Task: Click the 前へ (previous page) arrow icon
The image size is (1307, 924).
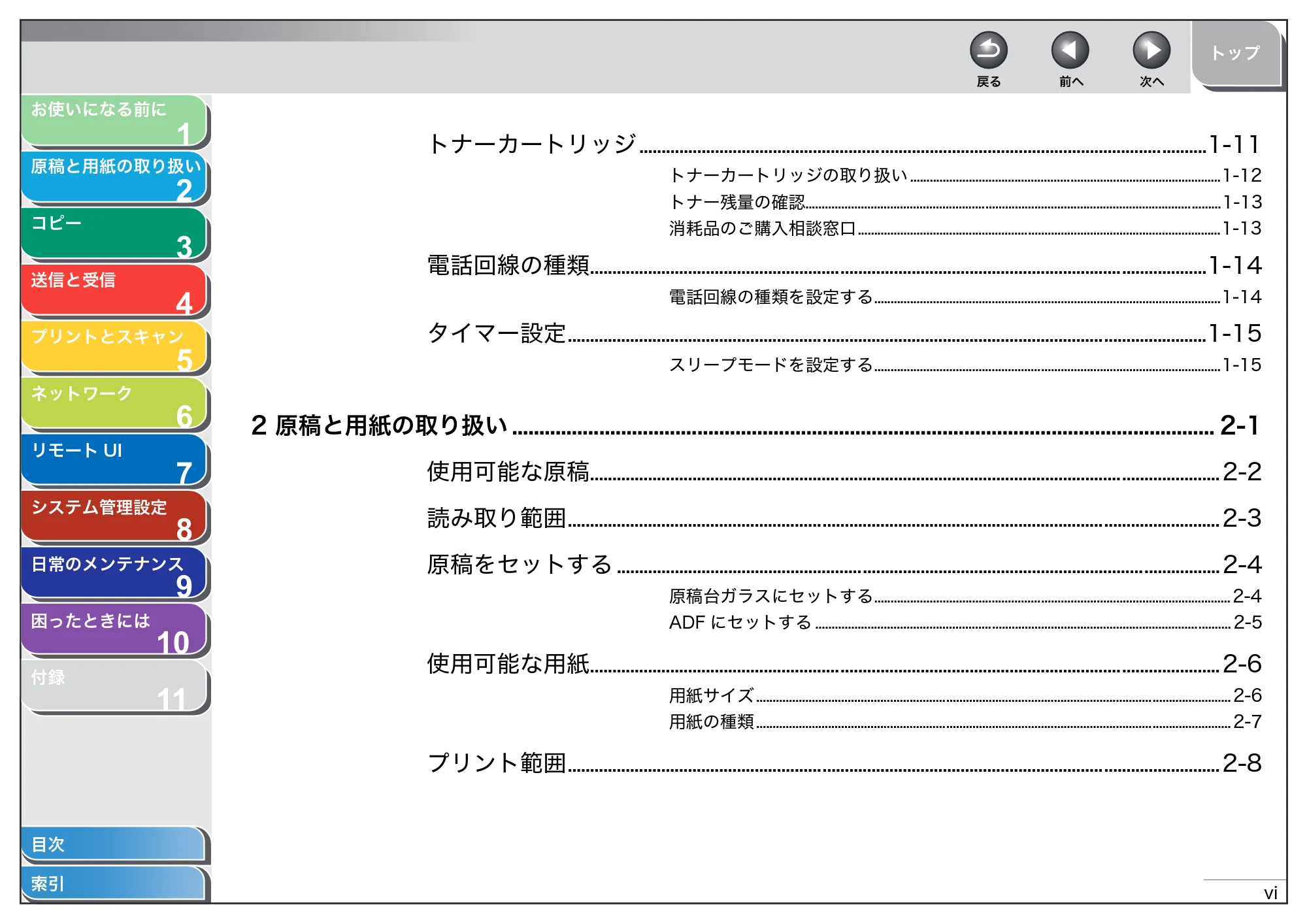Action: coord(1070,50)
